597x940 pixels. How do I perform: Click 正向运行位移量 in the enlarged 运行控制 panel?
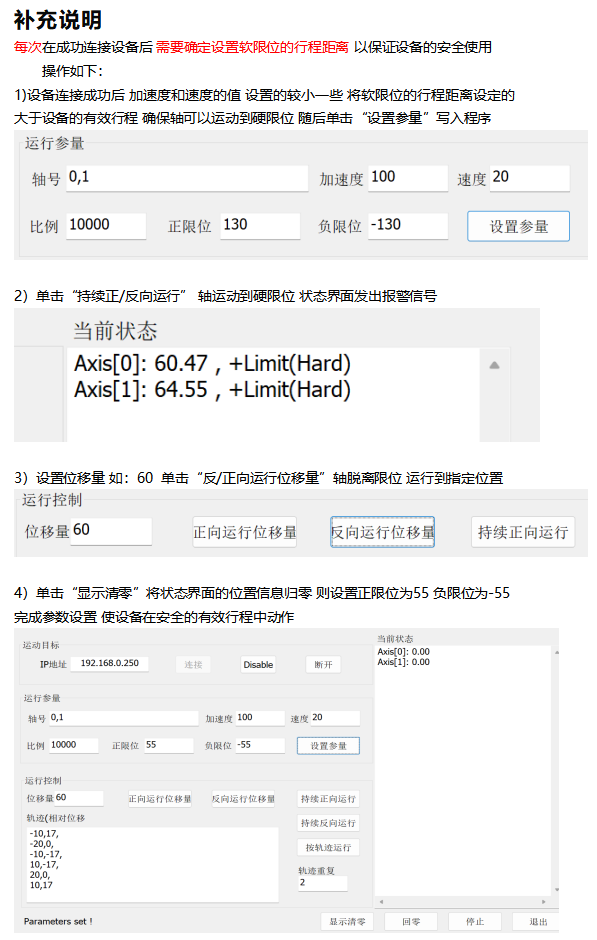tap(245, 532)
